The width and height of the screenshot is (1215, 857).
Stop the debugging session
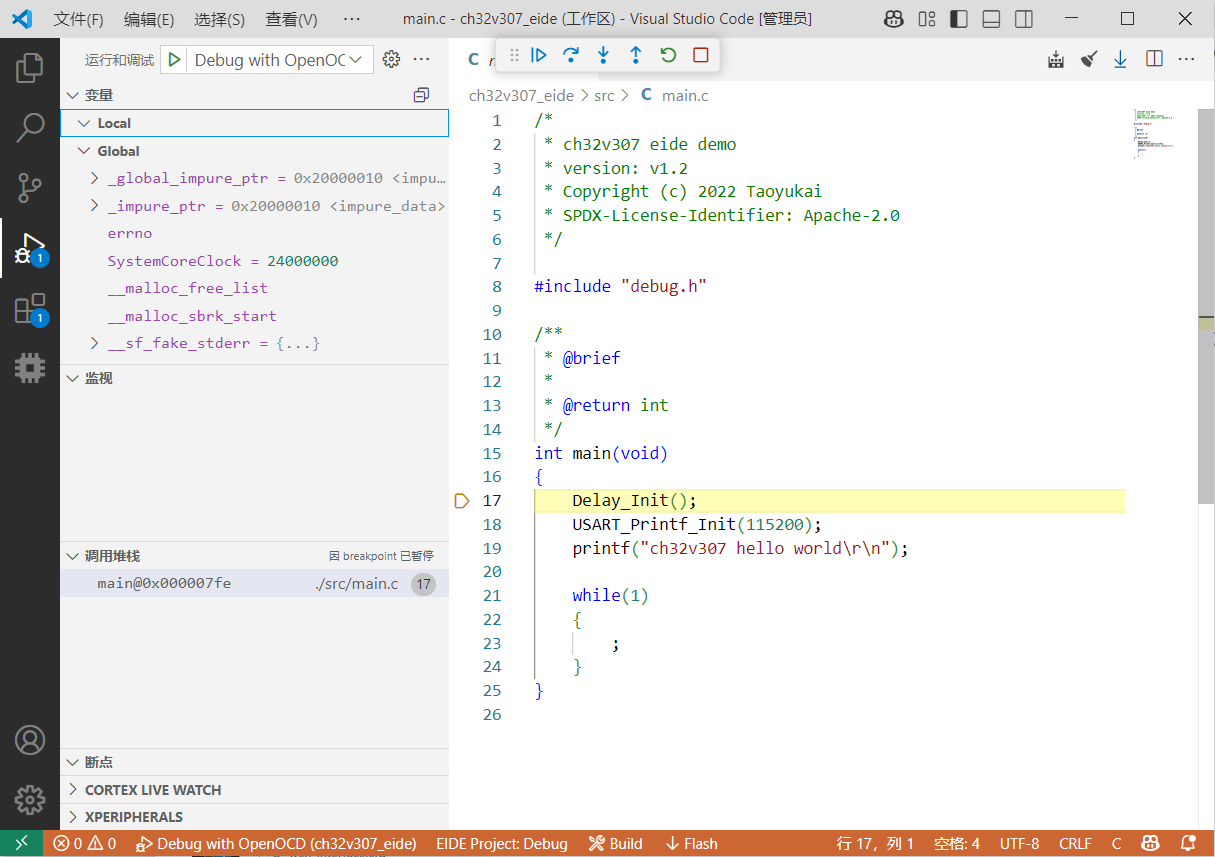coord(701,56)
